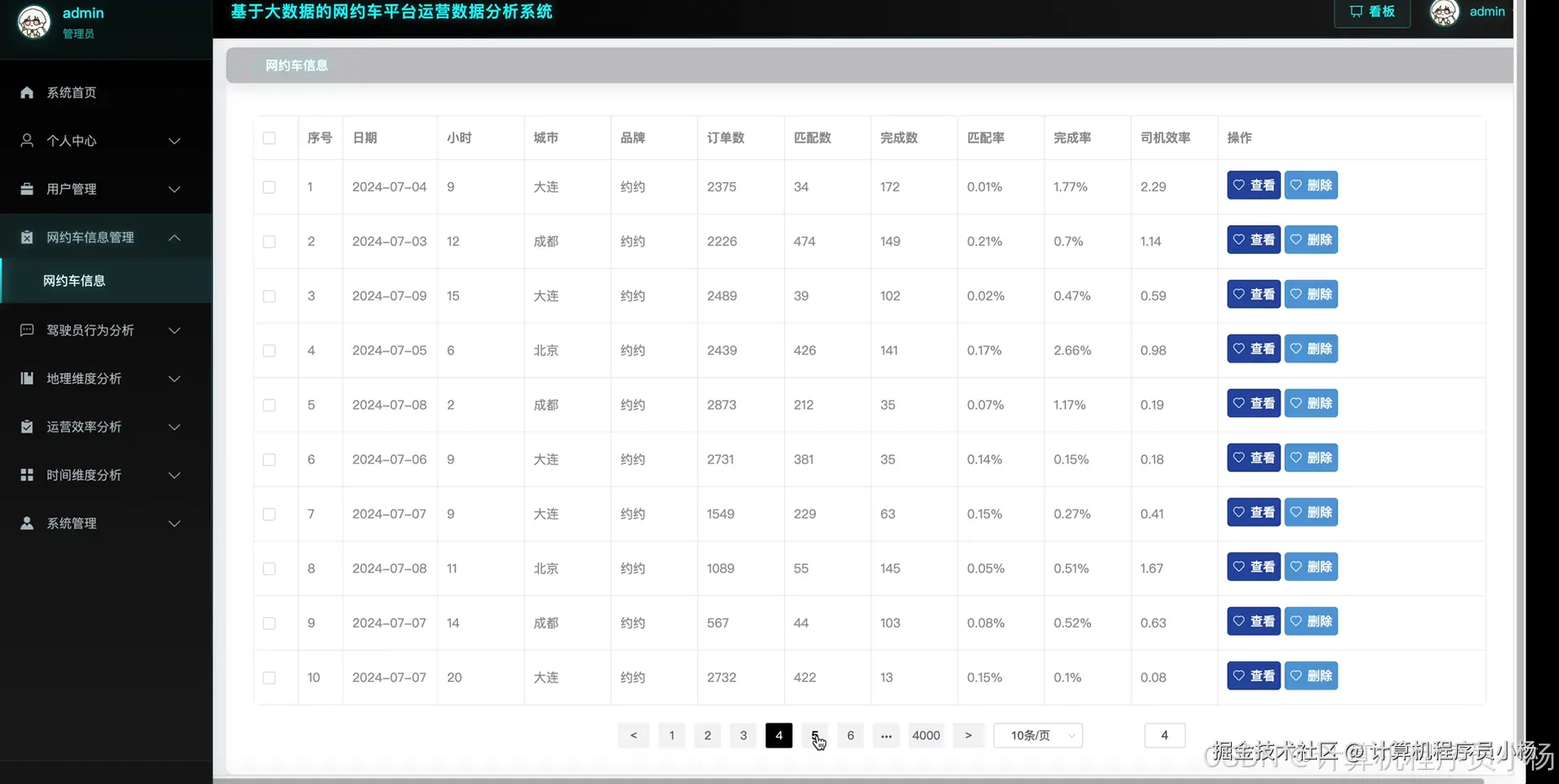Expand the 系统管理 submenu chevron

175,524
